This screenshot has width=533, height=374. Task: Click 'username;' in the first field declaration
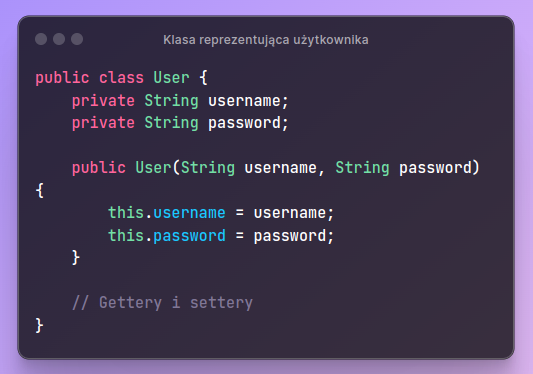(x=248, y=101)
